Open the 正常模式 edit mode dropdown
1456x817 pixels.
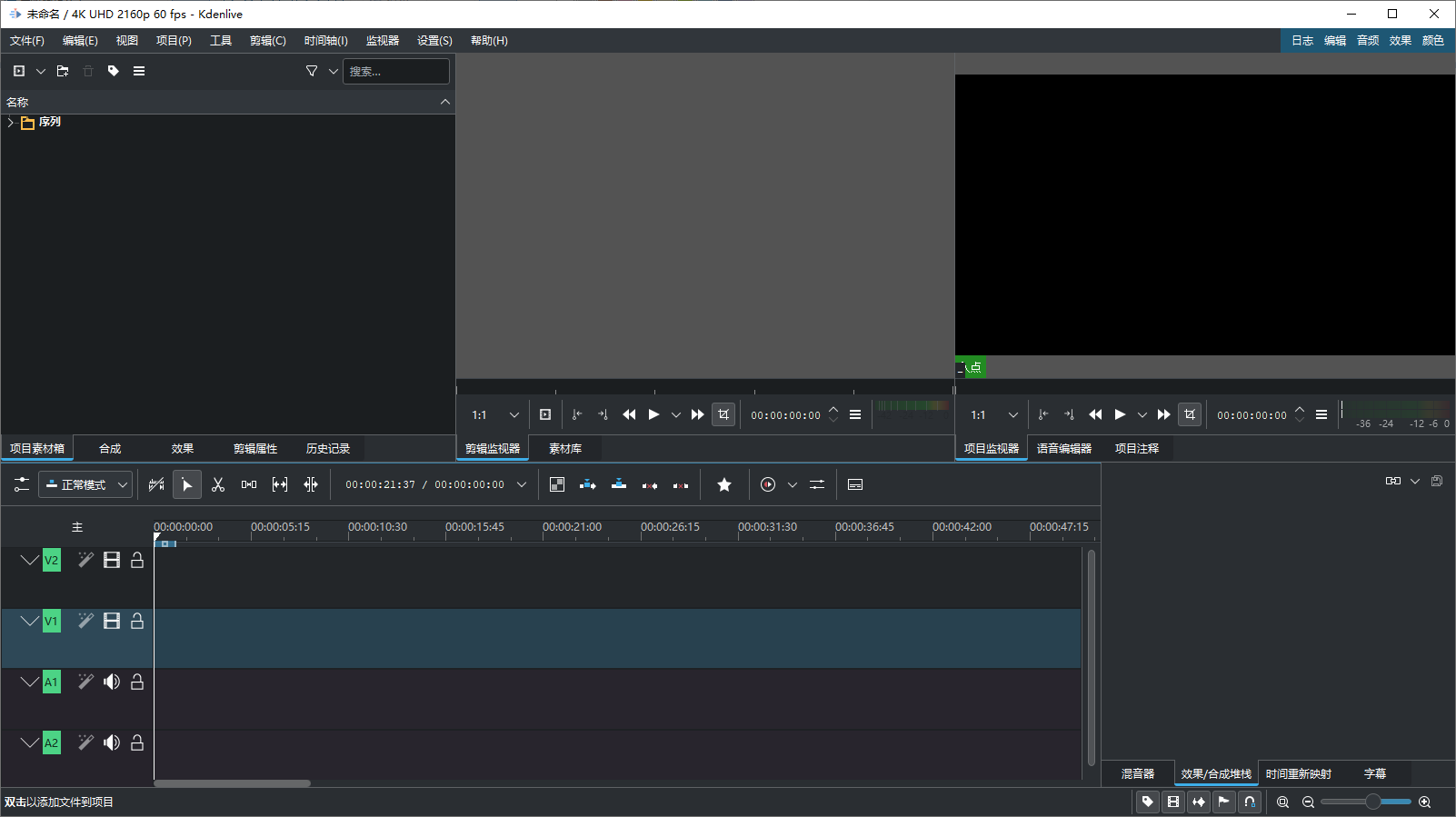[x=86, y=485]
